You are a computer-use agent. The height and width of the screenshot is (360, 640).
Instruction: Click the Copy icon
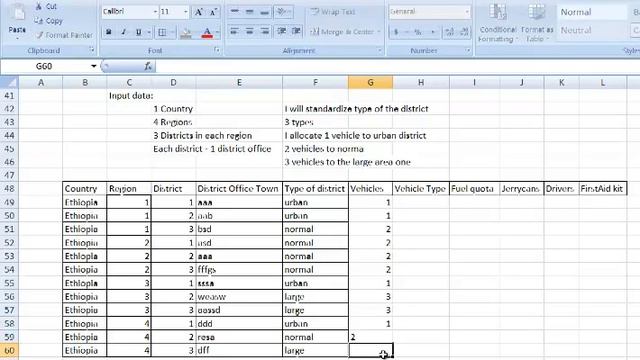(39, 20)
